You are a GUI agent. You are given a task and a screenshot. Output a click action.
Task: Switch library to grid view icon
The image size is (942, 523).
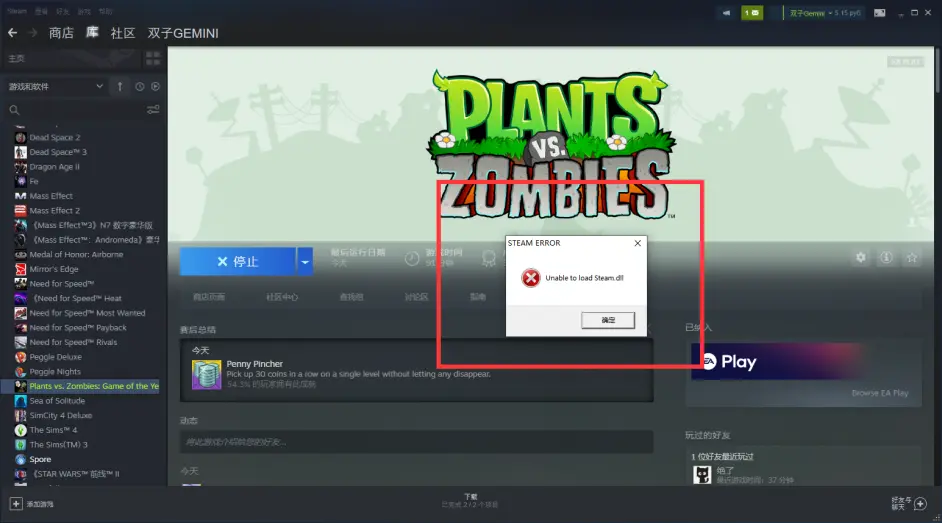coord(153,58)
